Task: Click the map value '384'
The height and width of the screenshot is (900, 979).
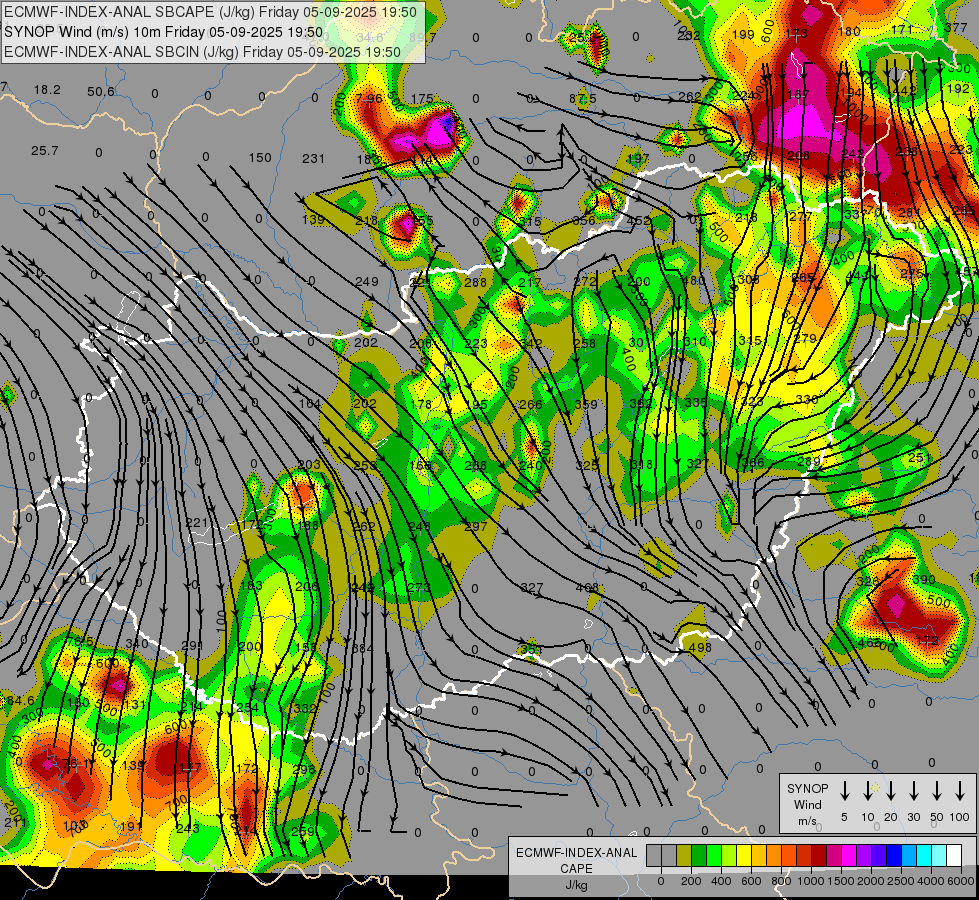Action: pyautogui.click(x=363, y=648)
